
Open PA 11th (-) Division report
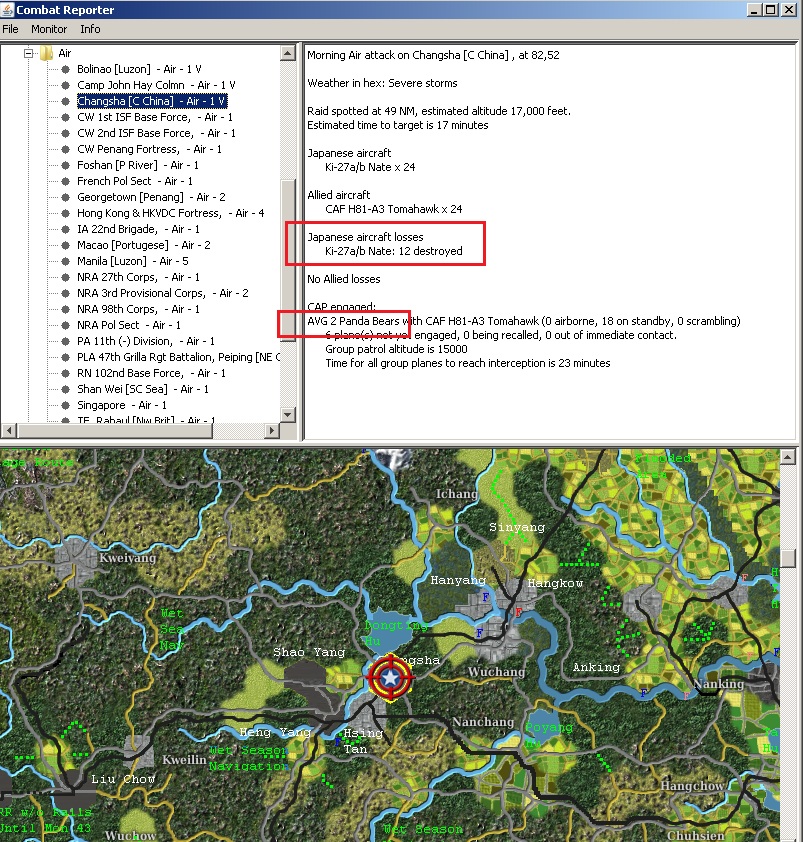[146, 342]
